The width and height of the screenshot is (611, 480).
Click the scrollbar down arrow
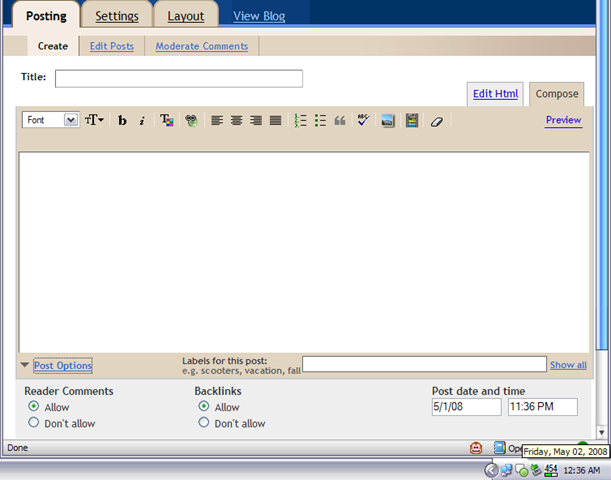(602, 432)
